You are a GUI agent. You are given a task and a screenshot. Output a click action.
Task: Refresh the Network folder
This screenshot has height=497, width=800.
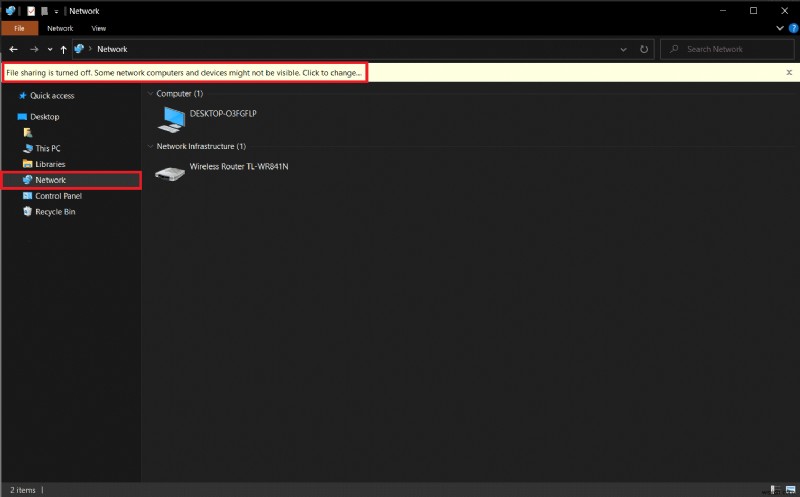click(644, 49)
